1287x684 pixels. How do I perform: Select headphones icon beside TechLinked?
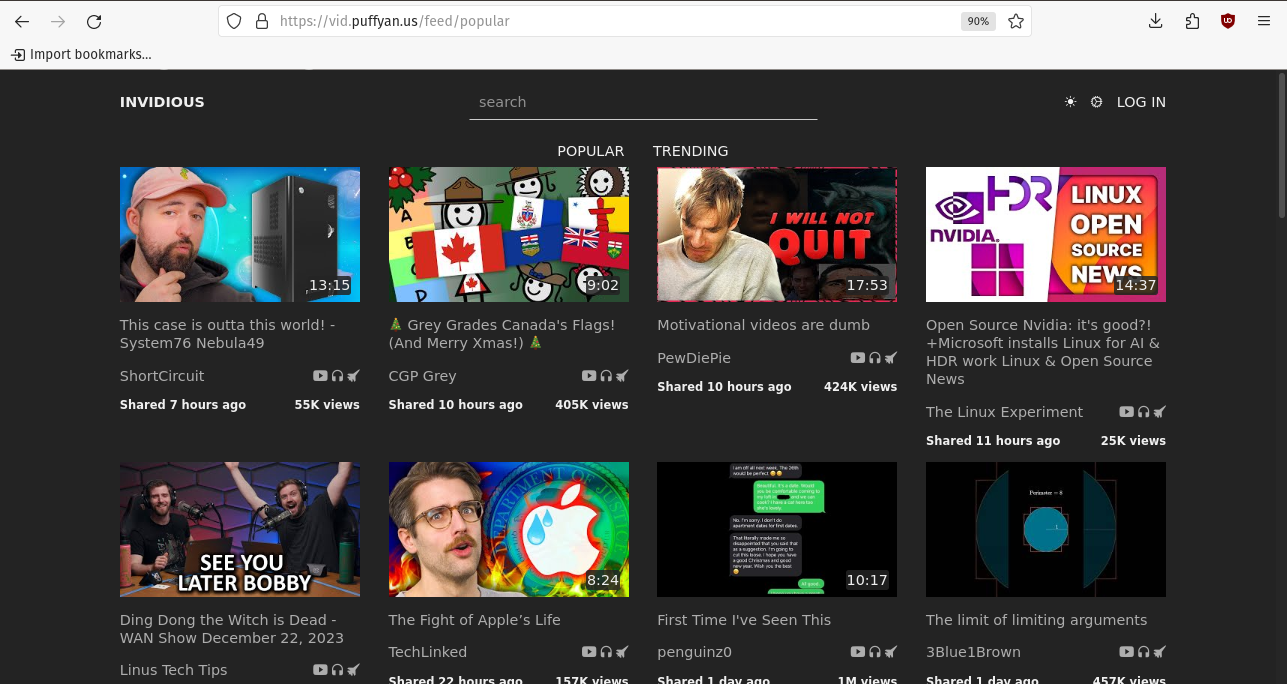606,652
